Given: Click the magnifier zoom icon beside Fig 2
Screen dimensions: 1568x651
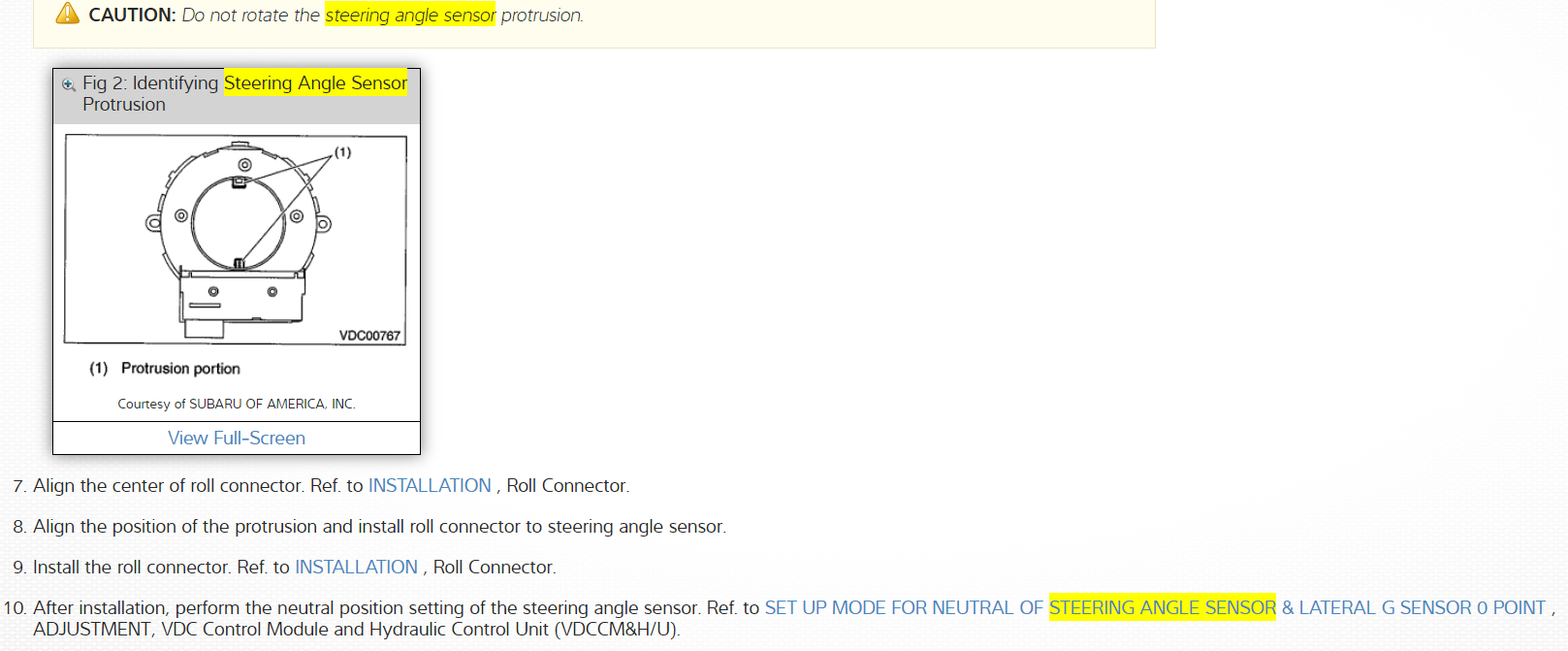Looking at the screenshot, I should pyautogui.click(x=69, y=84).
